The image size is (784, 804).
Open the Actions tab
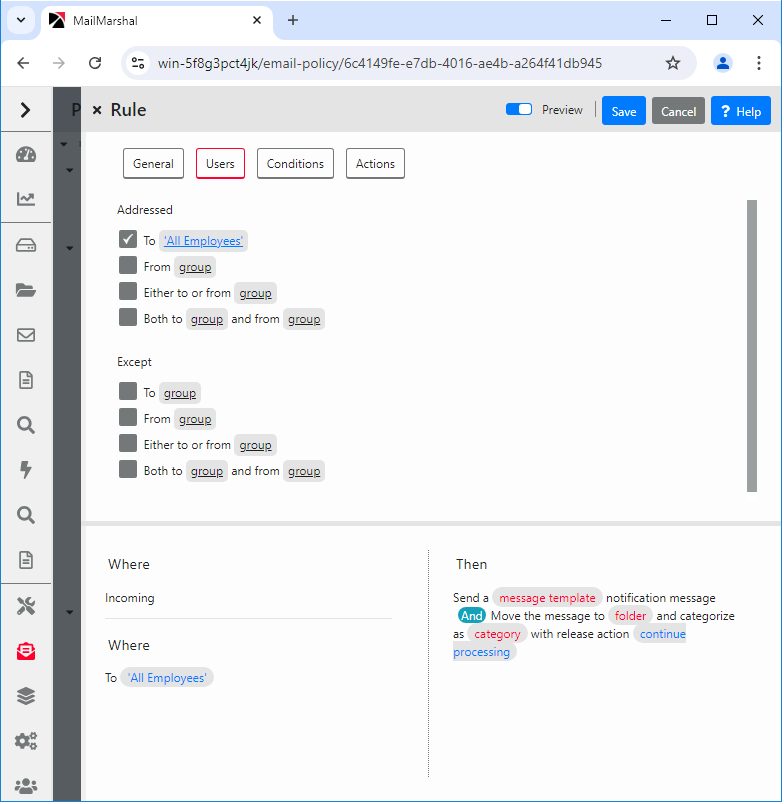[375, 164]
